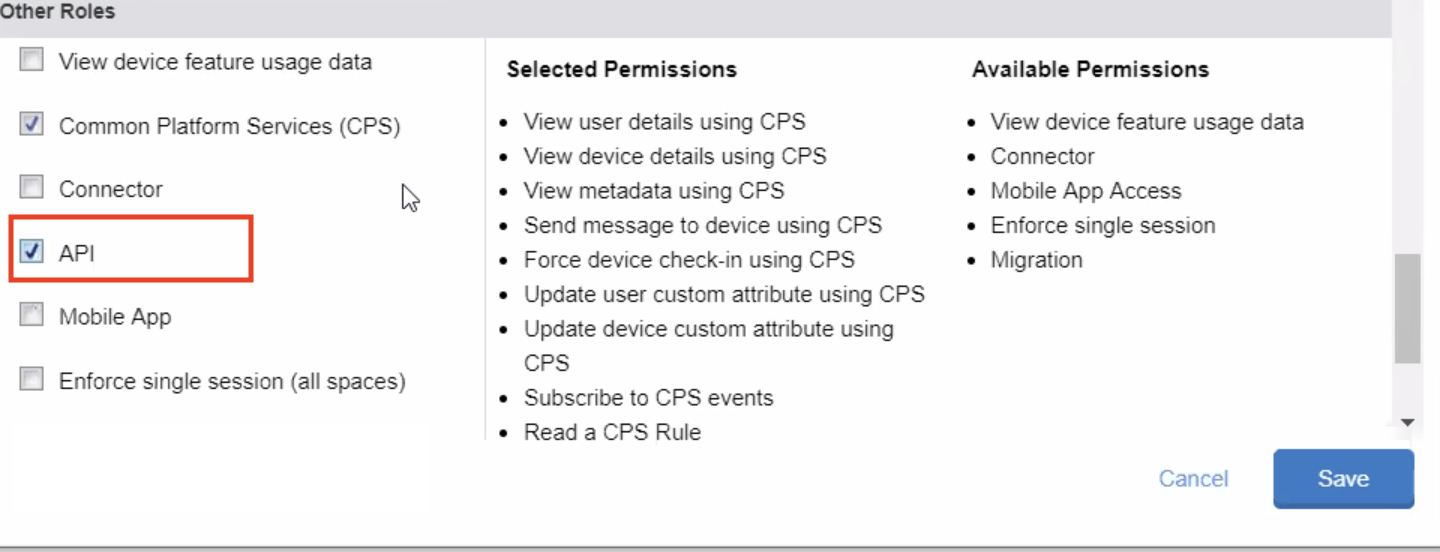Select 'Force device check-in using CPS' entry
Image resolution: width=1440 pixels, height=552 pixels.
pyautogui.click(x=689, y=260)
